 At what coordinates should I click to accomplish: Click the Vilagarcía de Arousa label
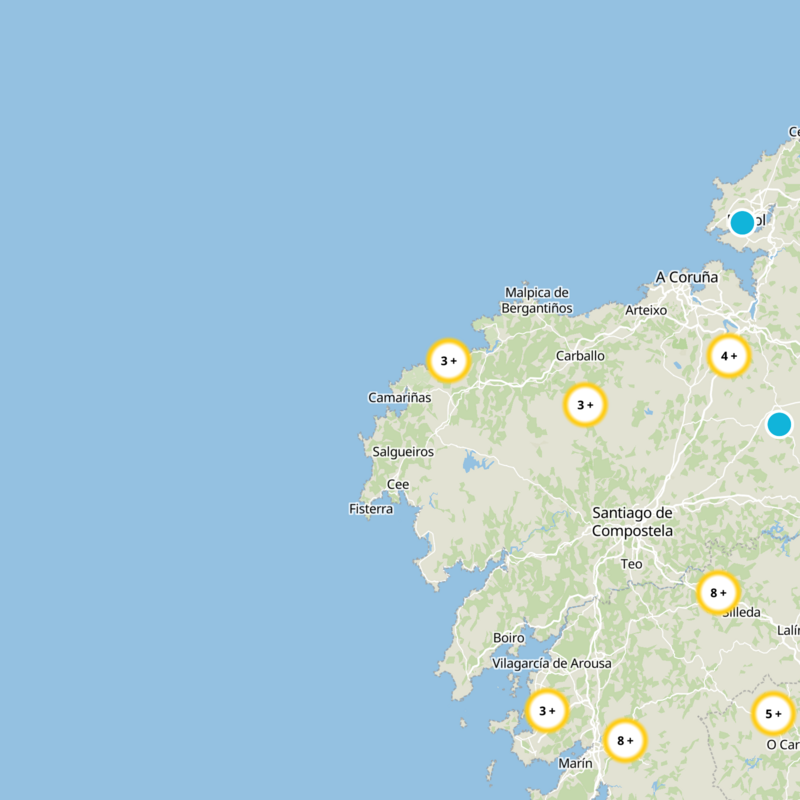pyautogui.click(x=552, y=664)
